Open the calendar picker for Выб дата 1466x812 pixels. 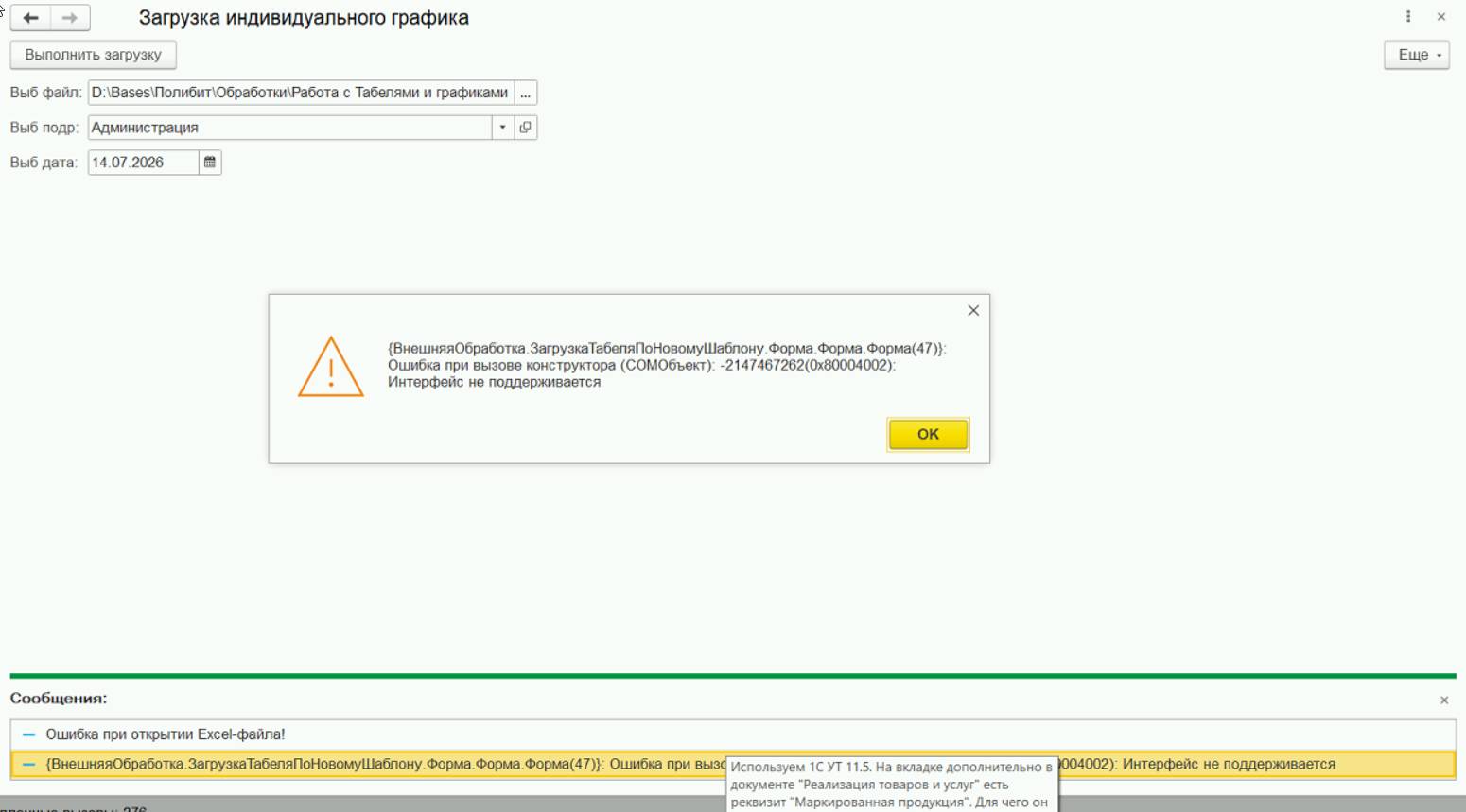click(x=210, y=163)
